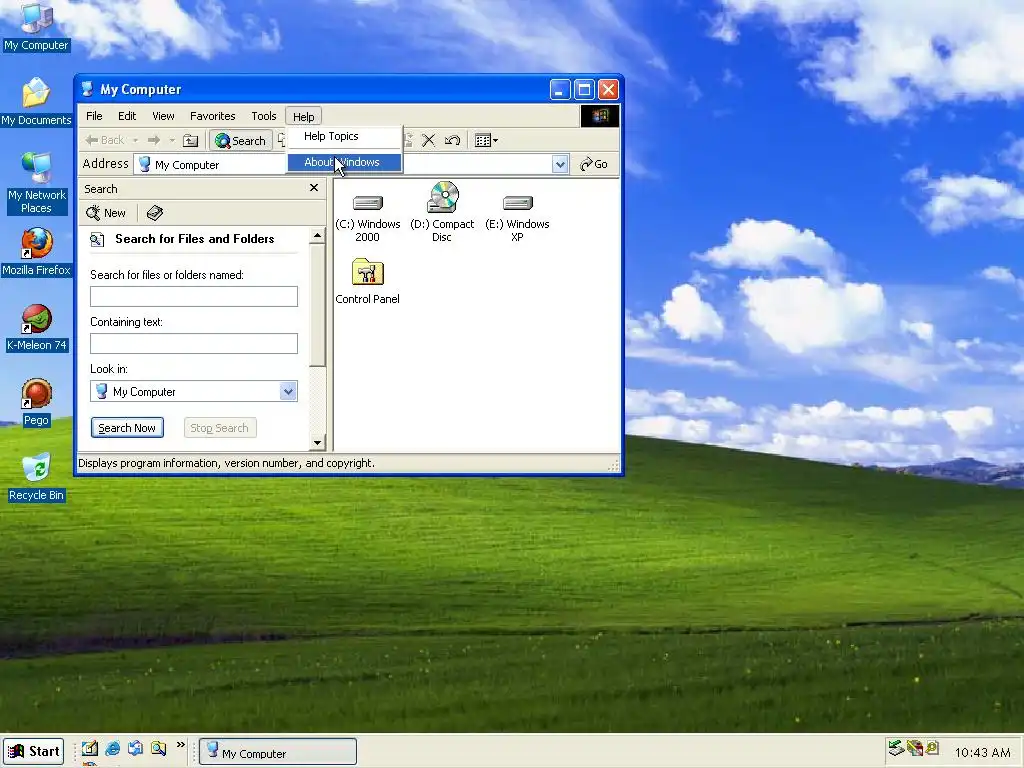
Task: Click the Search Now button
Action: pyautogui.click(x=127, y=428)
